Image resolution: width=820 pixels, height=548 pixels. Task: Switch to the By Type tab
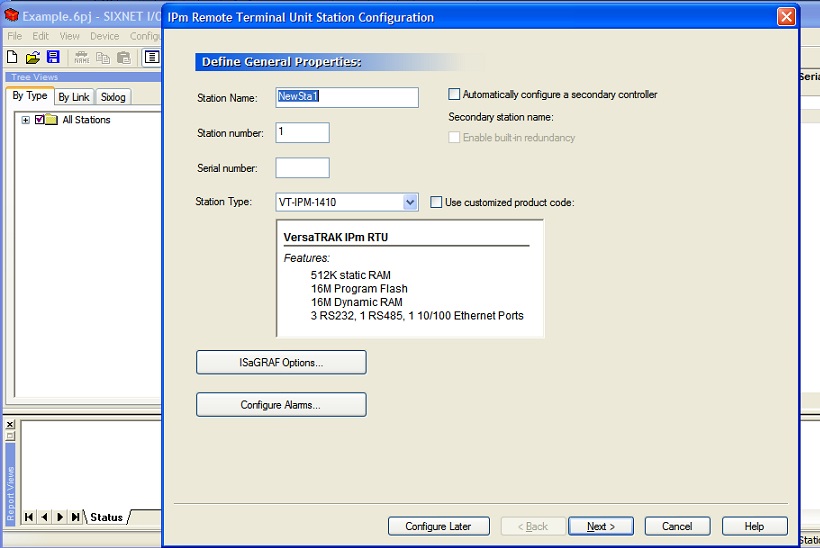(30, 96)
